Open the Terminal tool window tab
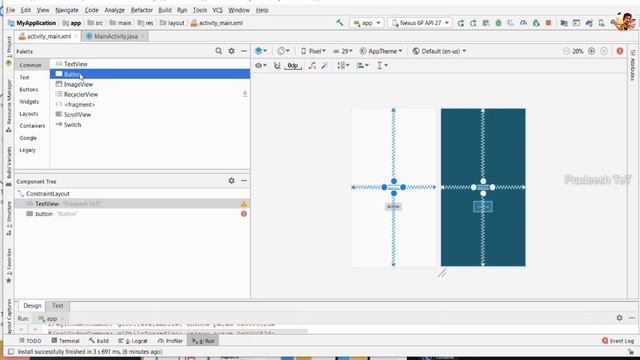This screenshot has width=640, height=360. click(x=65, y=340)
